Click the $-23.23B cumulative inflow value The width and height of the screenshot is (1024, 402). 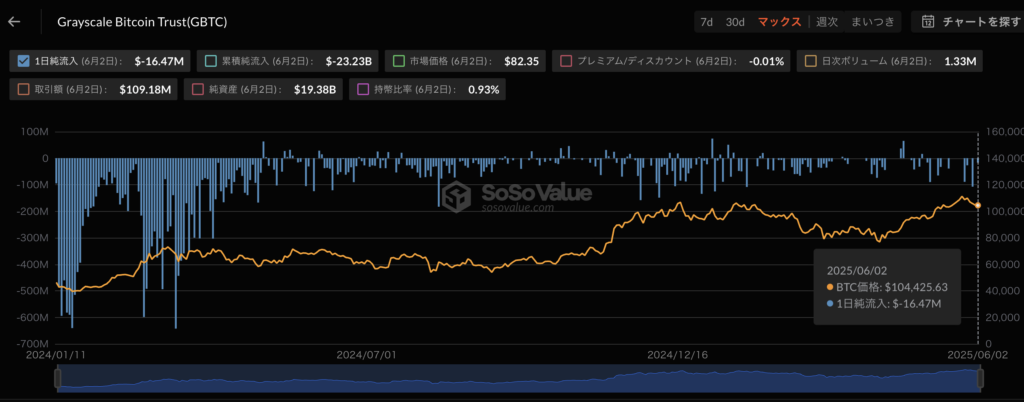click(349, 62)
